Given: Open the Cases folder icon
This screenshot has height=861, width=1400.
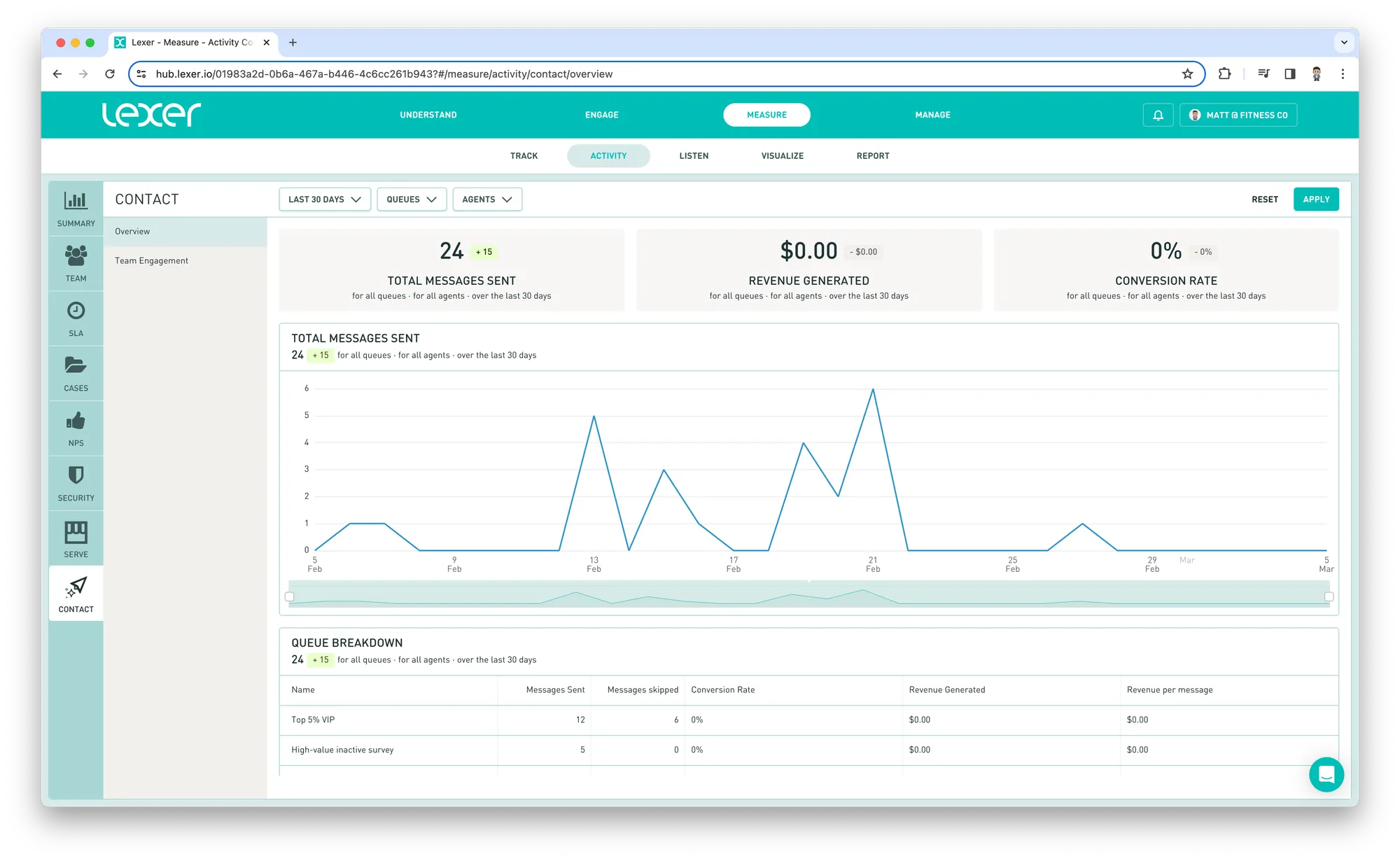Looking at the screenshot, I should (x=76, y=365).
